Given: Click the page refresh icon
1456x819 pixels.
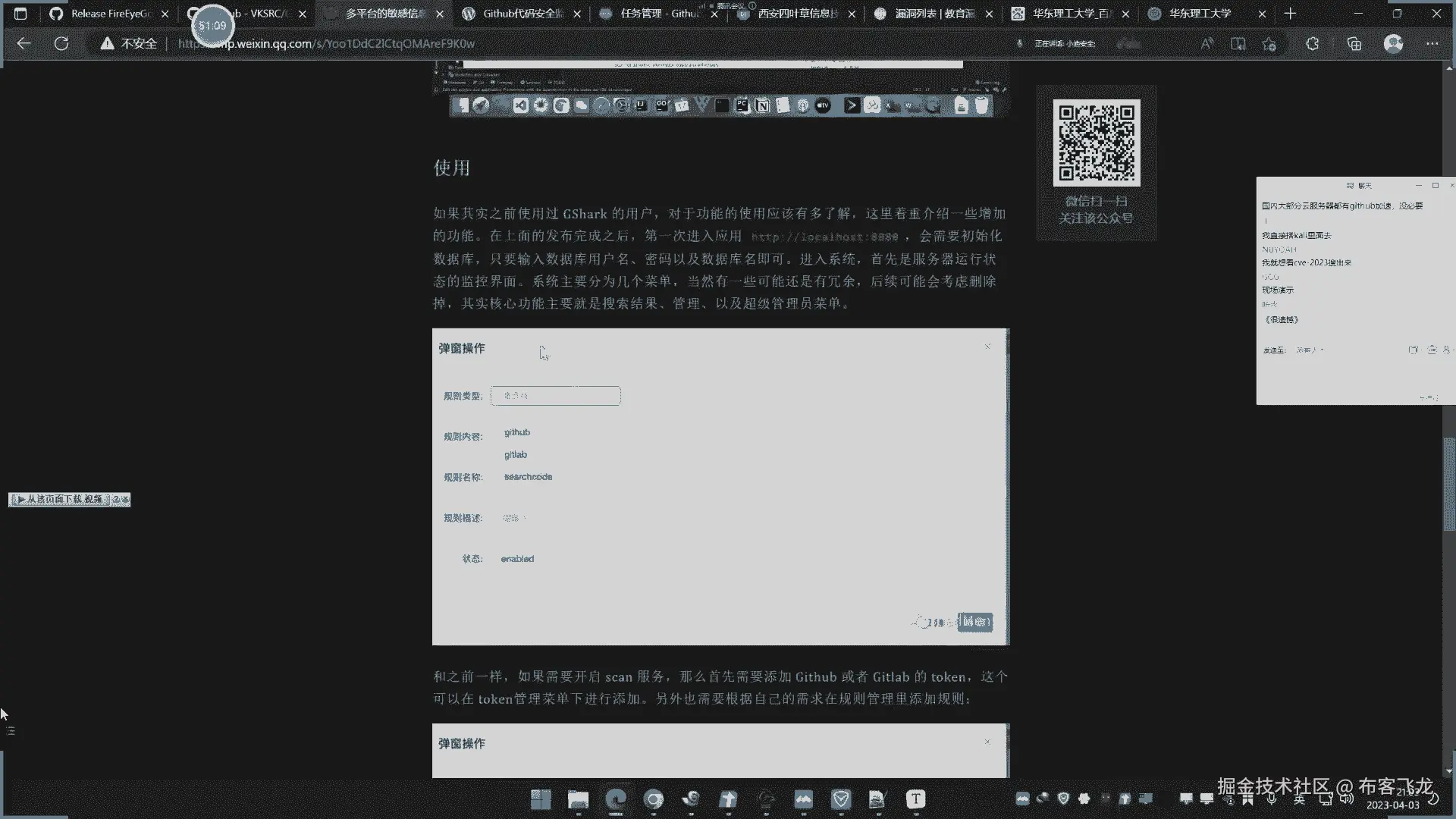Looking at the screenshot, I should (61, 43).
